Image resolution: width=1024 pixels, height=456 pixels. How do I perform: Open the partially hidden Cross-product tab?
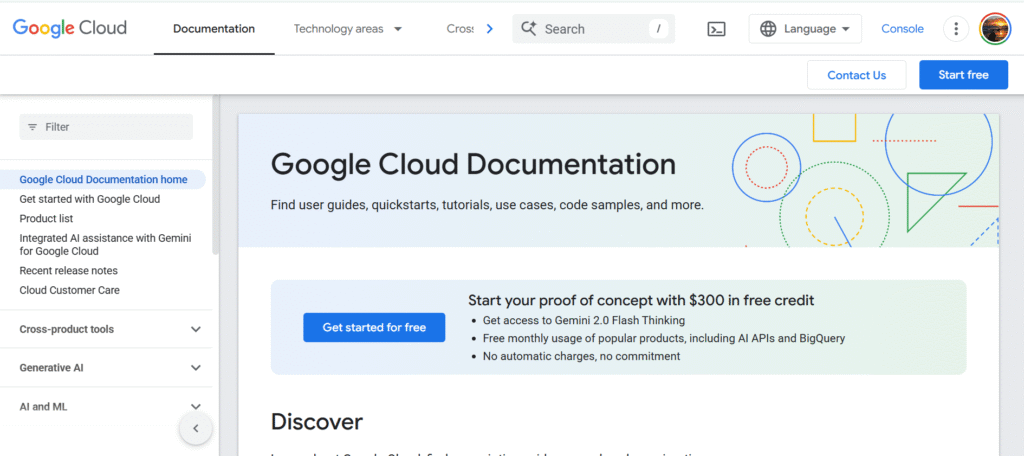pos(460,29)
